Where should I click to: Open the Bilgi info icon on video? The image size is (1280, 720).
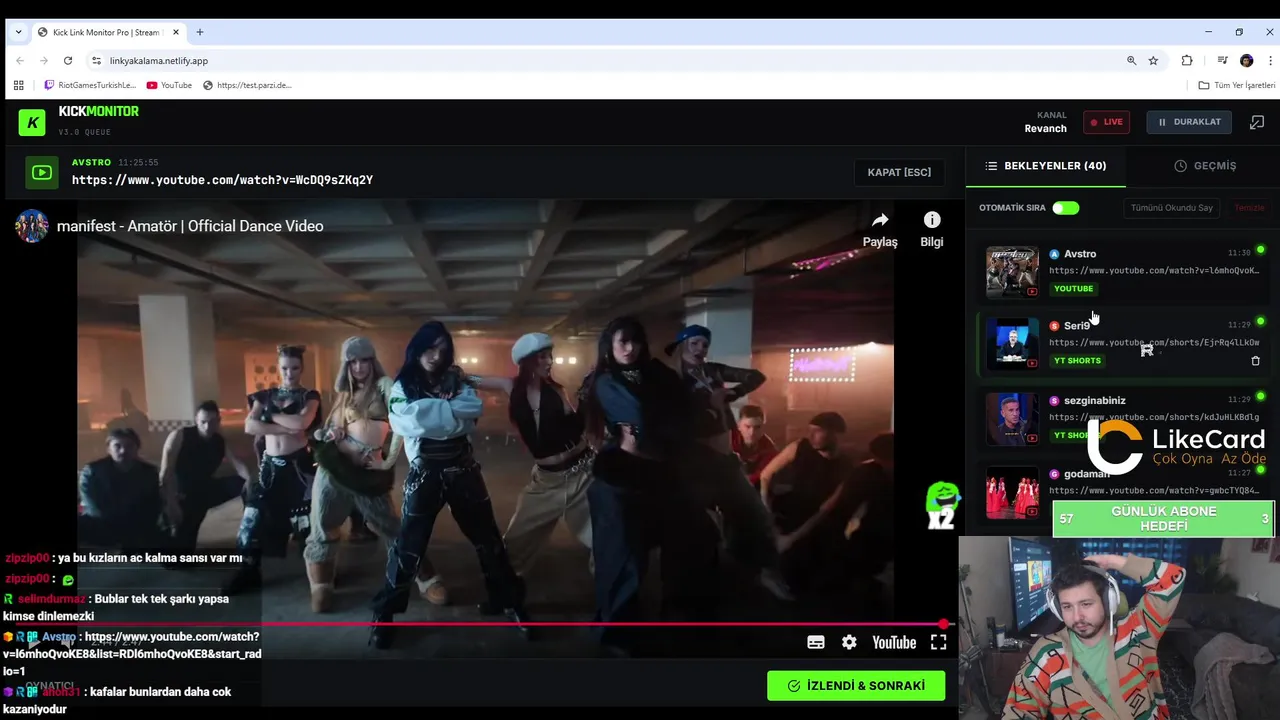pos(932,229)
